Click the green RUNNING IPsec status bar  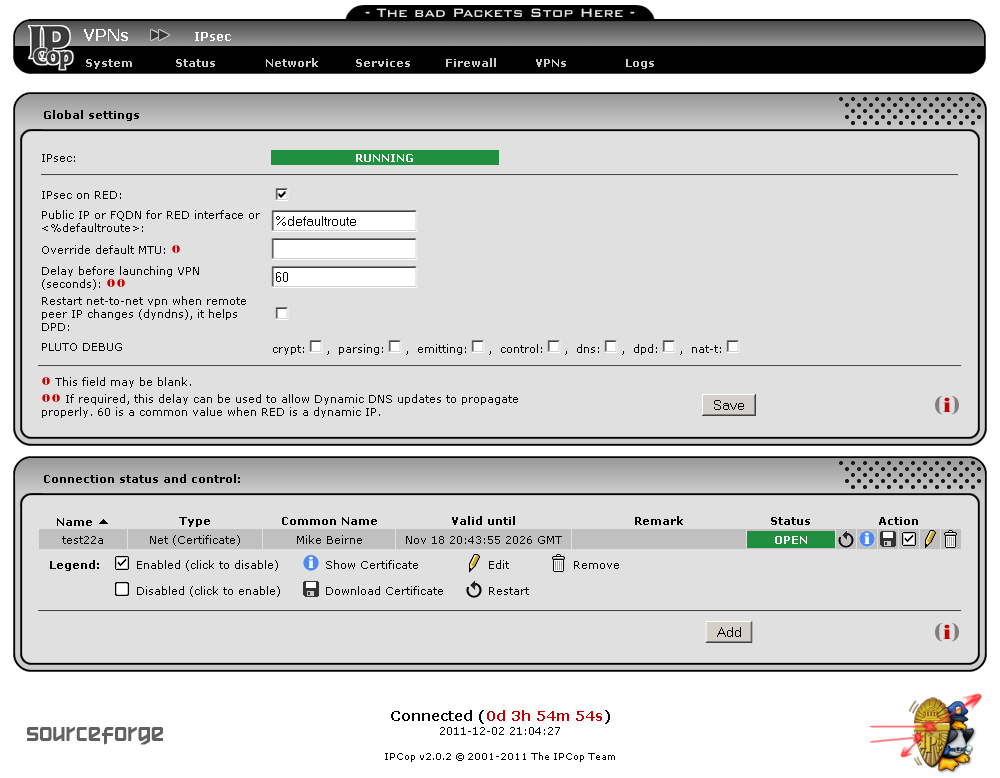click(x=385, y=158)
